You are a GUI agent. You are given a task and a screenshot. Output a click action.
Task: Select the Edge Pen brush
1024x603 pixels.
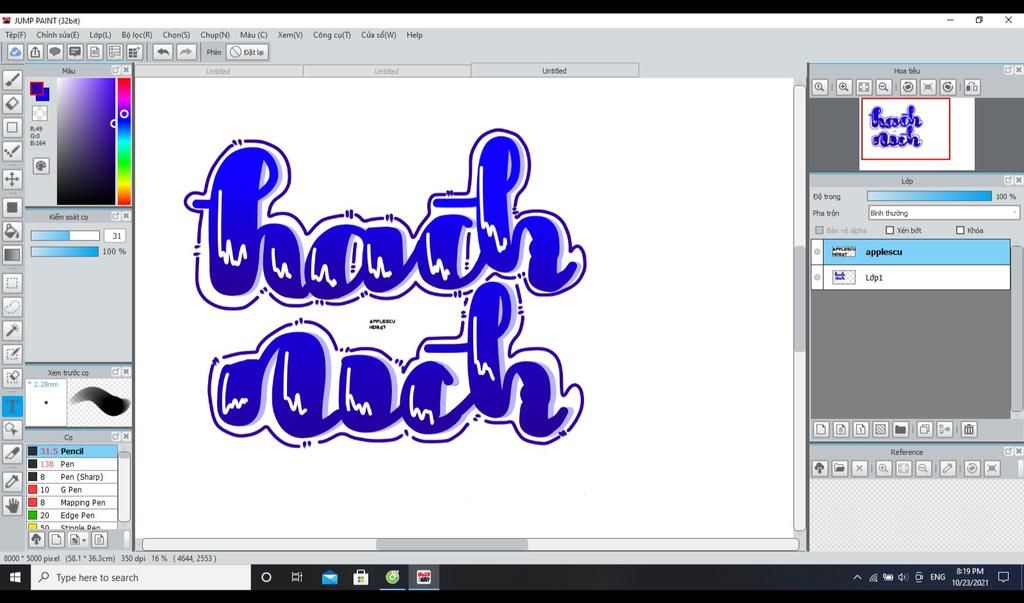click(x=72, y=515)
